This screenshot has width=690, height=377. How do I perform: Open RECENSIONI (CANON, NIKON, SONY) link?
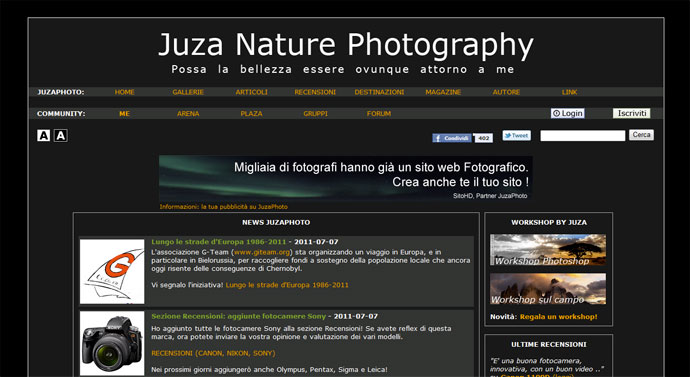(x=213, y=353)
